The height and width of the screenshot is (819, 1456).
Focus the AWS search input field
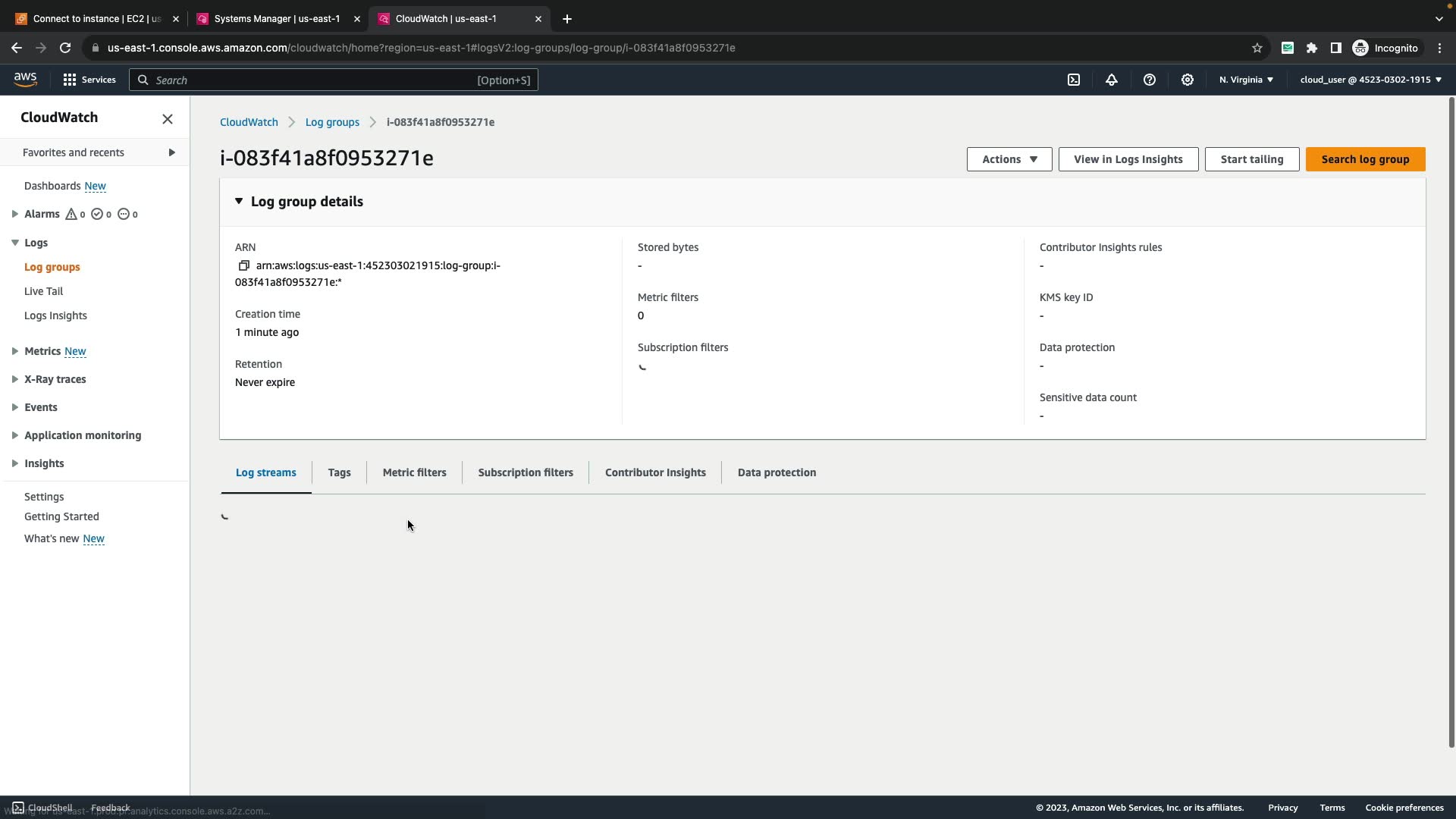click(318, 80)
